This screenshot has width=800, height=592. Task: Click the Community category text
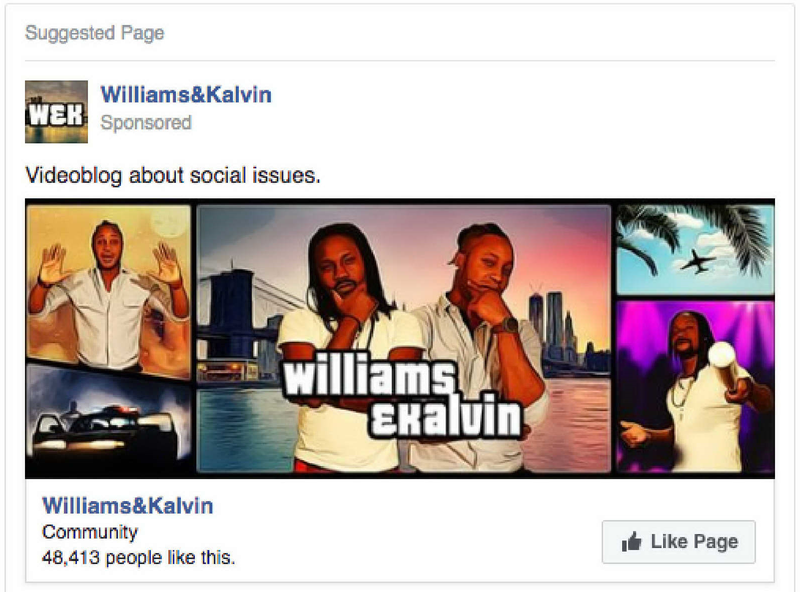90,532
